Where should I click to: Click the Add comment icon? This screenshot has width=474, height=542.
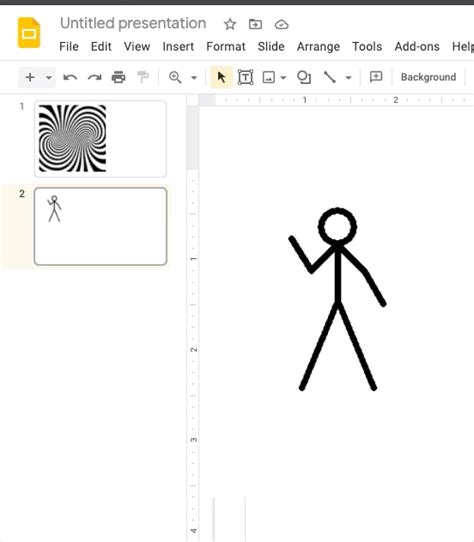pos(376,76)
